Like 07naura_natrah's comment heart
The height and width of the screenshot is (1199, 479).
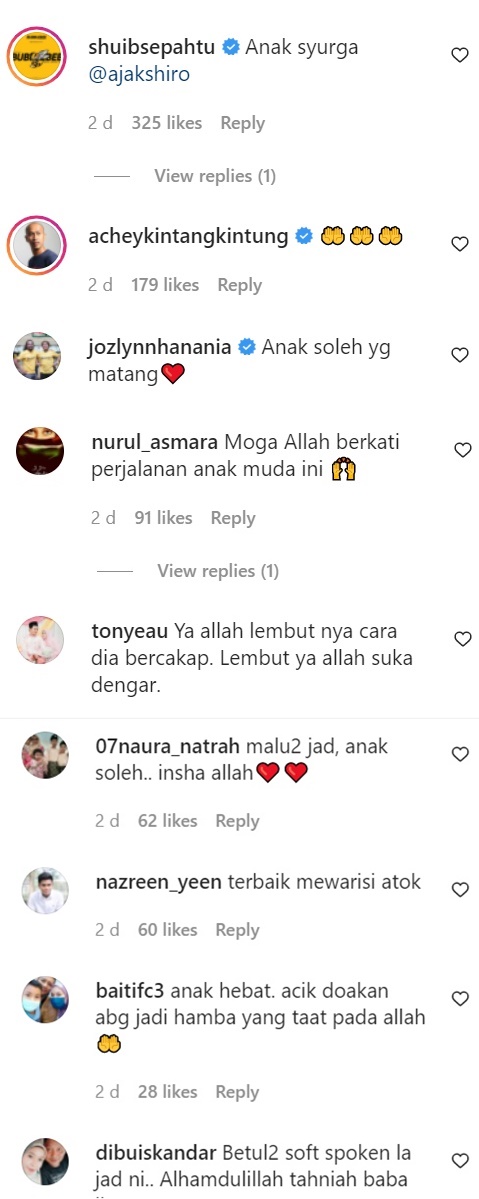[x=460, y=754]
